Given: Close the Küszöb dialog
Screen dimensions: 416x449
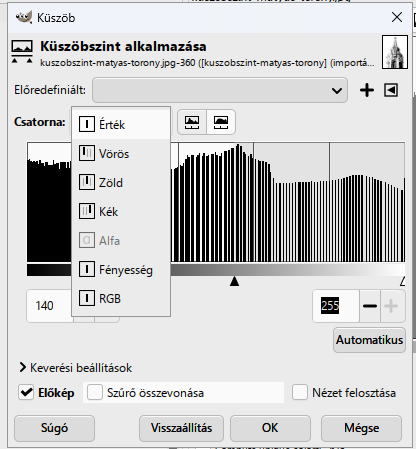Looking at the screenshot, I should 397,17.
